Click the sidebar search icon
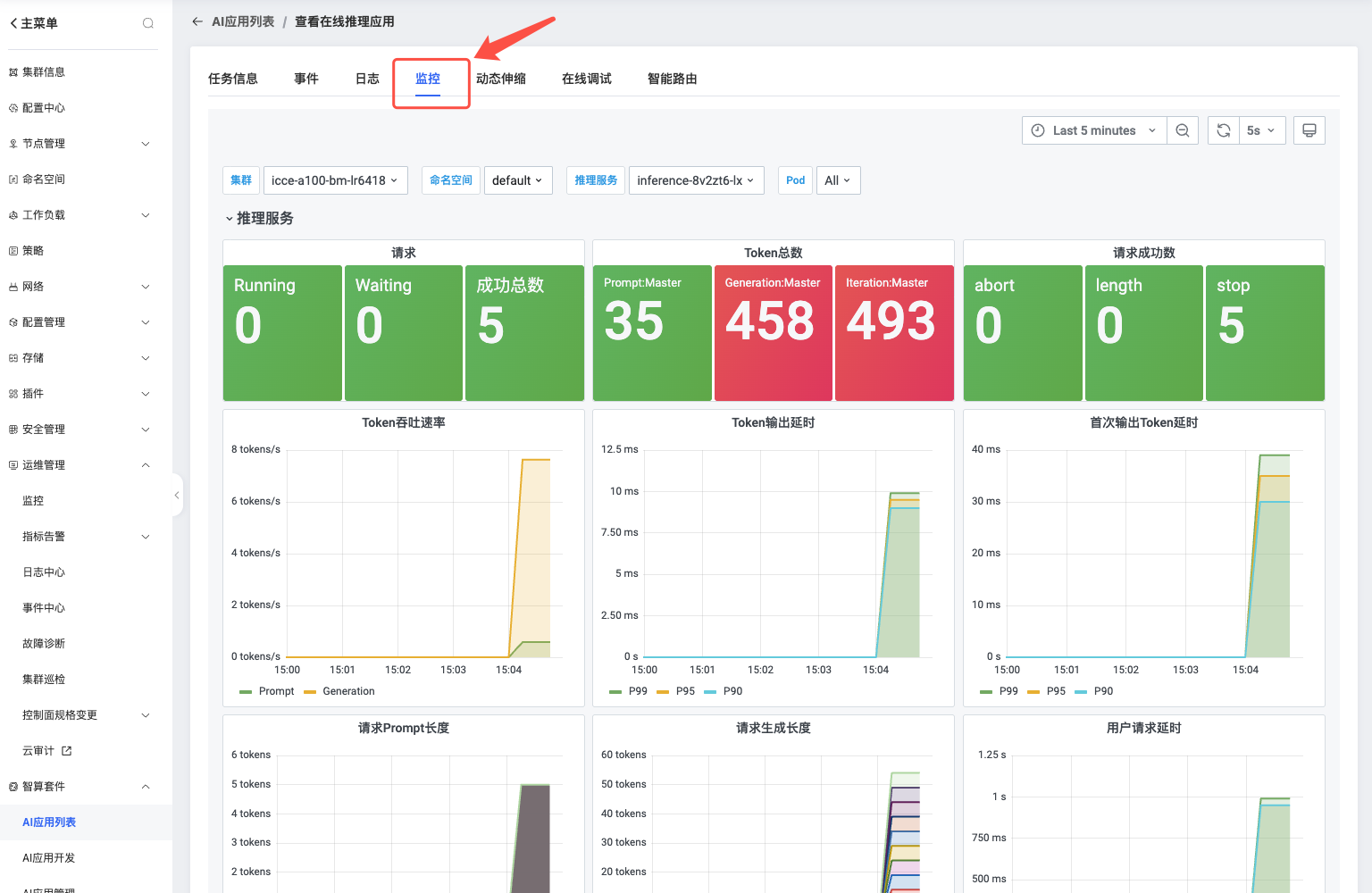 pos(148,23)
